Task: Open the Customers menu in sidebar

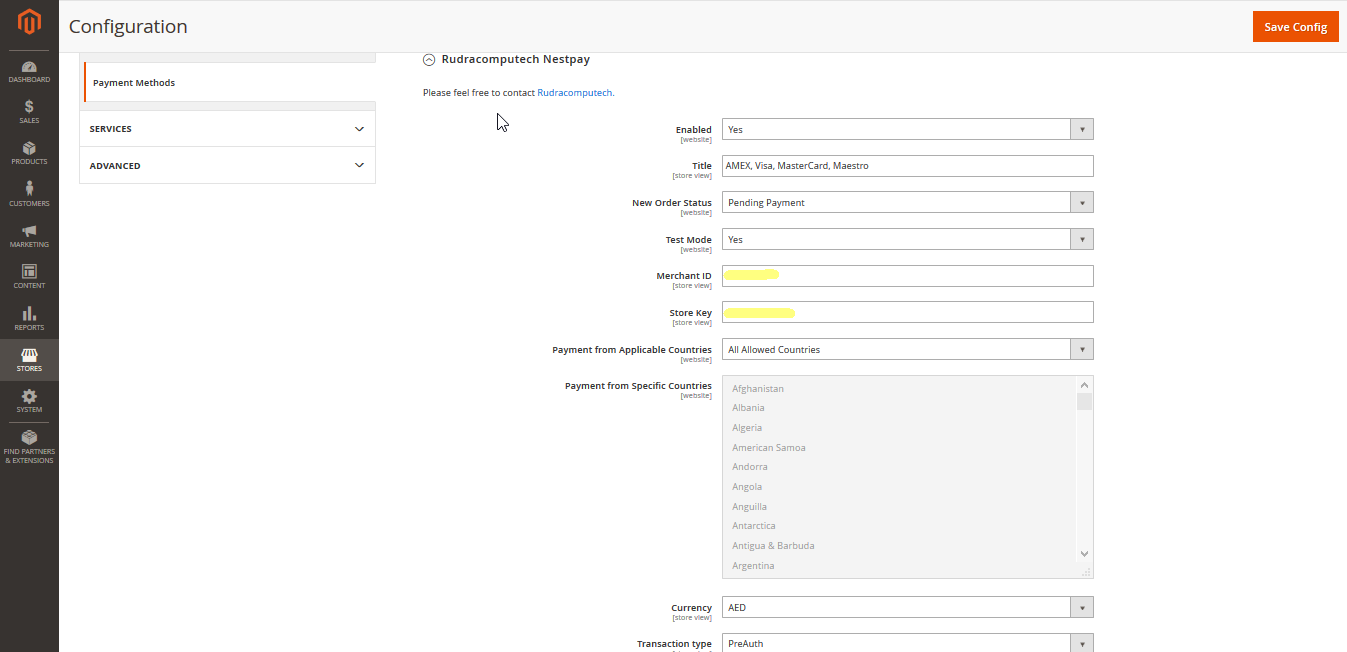Action: 29,194
